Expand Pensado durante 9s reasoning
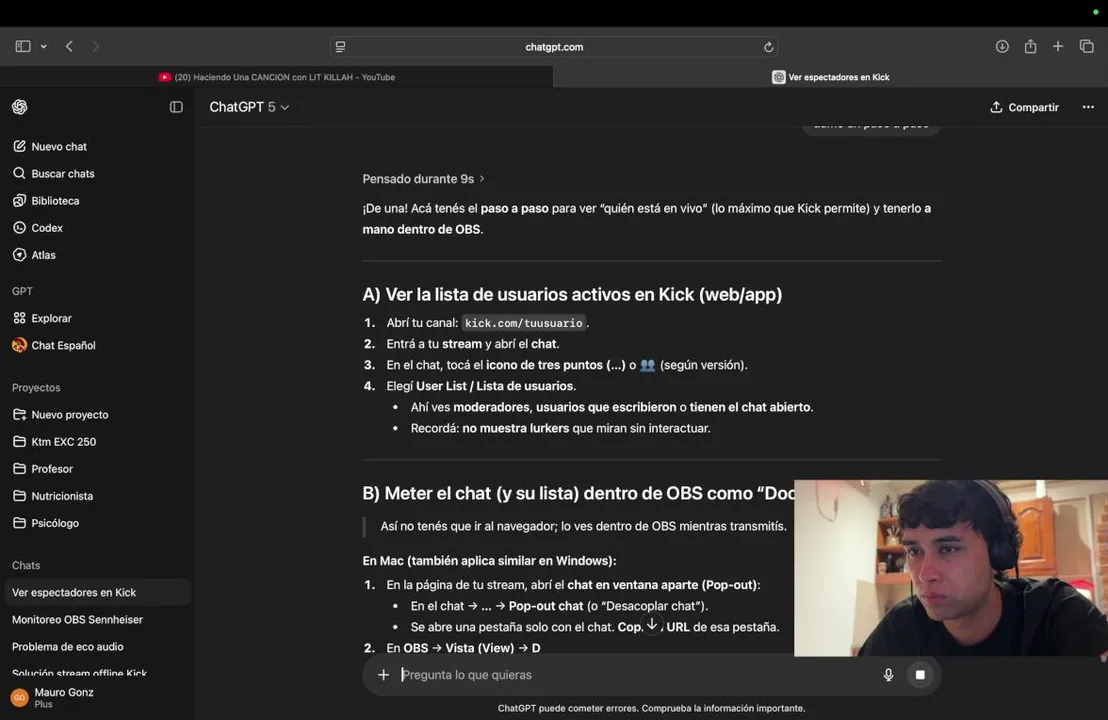The width and height of the screenshot is (1108, 720). (x=423, y=179)
